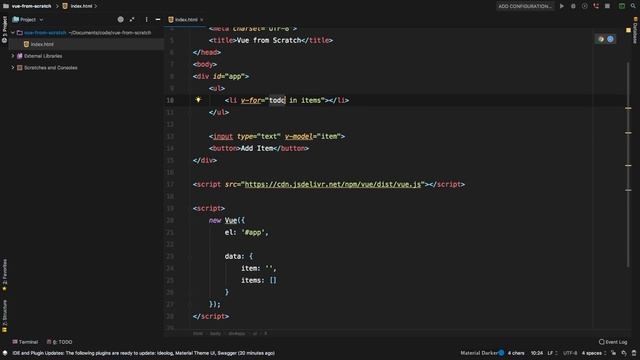The width and height of the screenshot is (640, 360).
Task: Click the 'new Vue({' line
Action: [227, 220]
